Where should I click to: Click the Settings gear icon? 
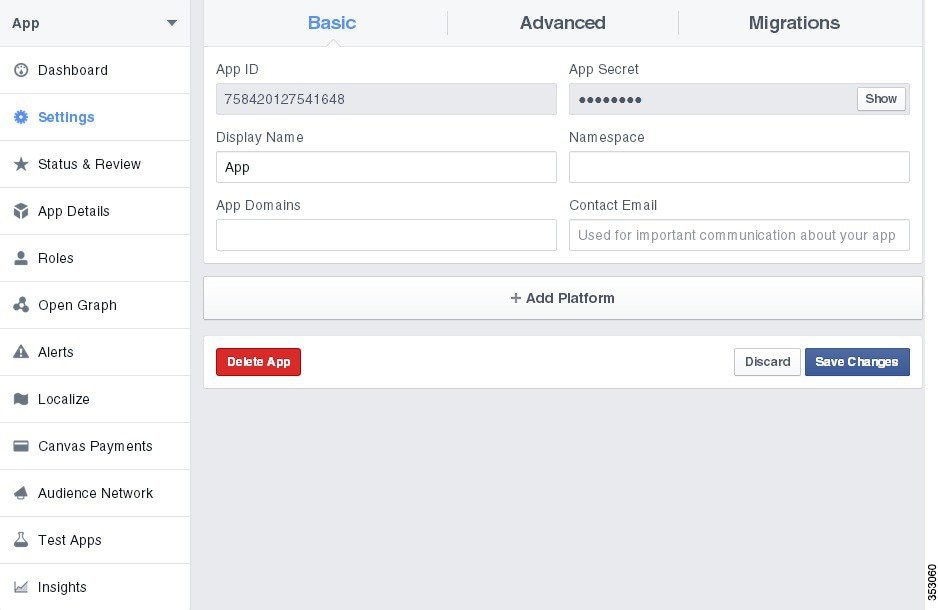point(20,117)
